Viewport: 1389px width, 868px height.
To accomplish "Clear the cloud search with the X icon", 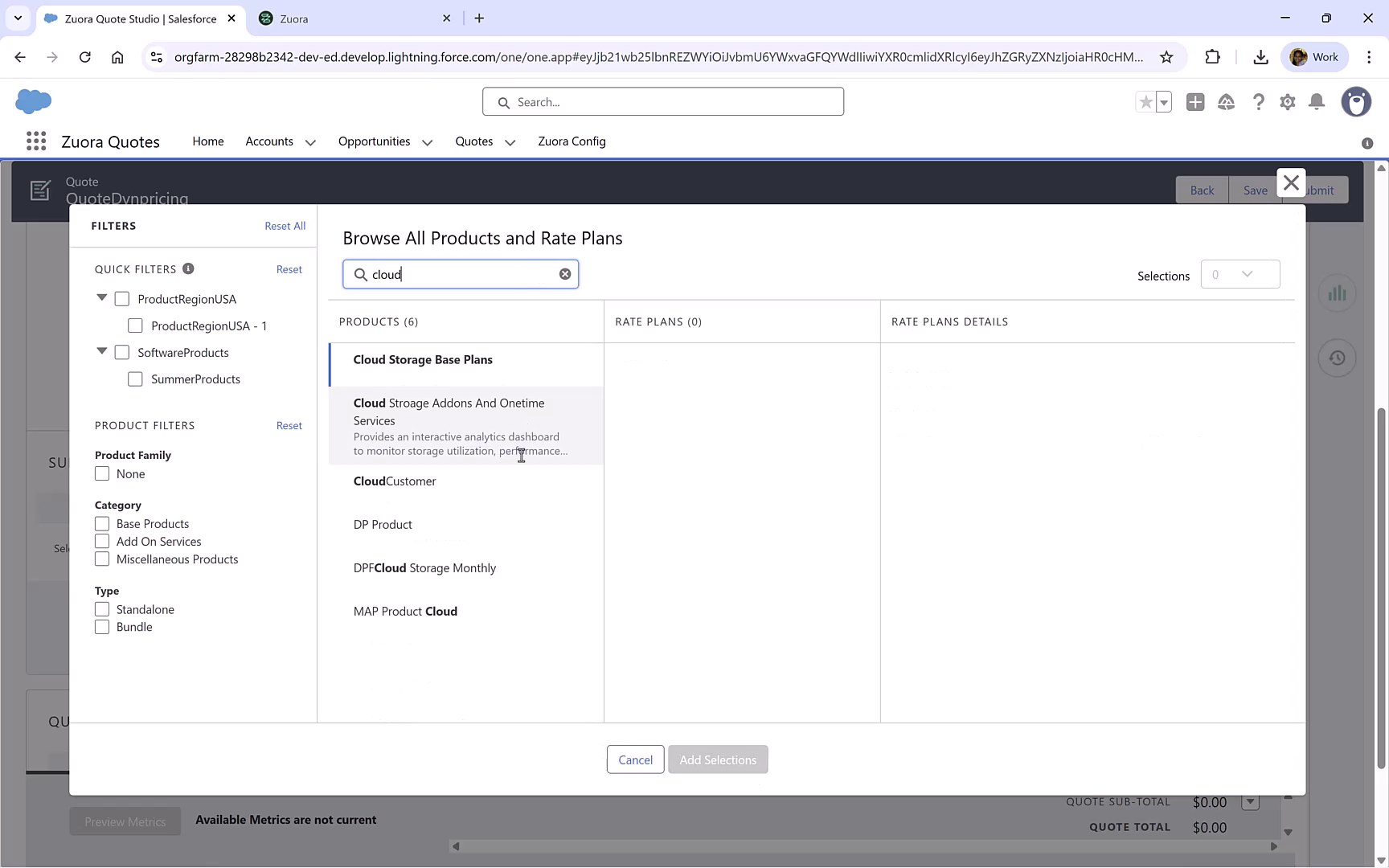I will pyautogui.click(x=565, y=273).
